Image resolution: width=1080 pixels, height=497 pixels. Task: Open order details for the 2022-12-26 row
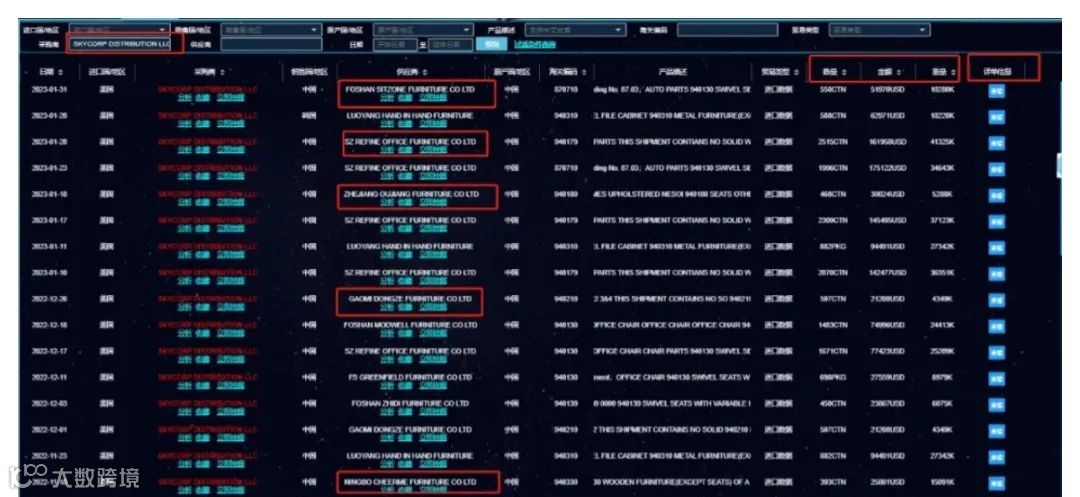[x=996, y=301]
